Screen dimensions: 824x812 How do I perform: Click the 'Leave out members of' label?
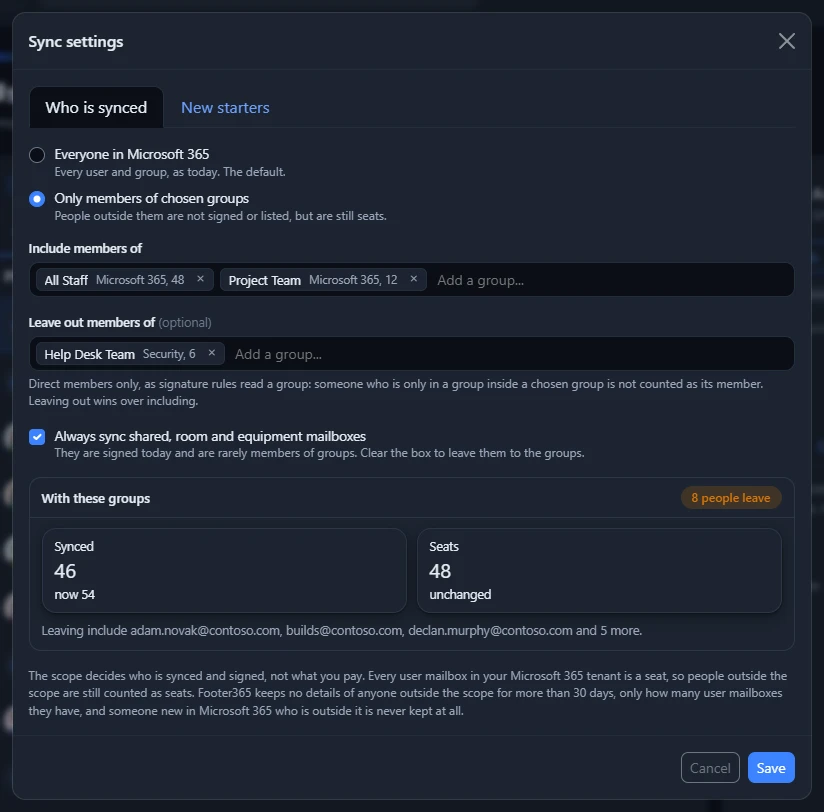tap(91, 322)
